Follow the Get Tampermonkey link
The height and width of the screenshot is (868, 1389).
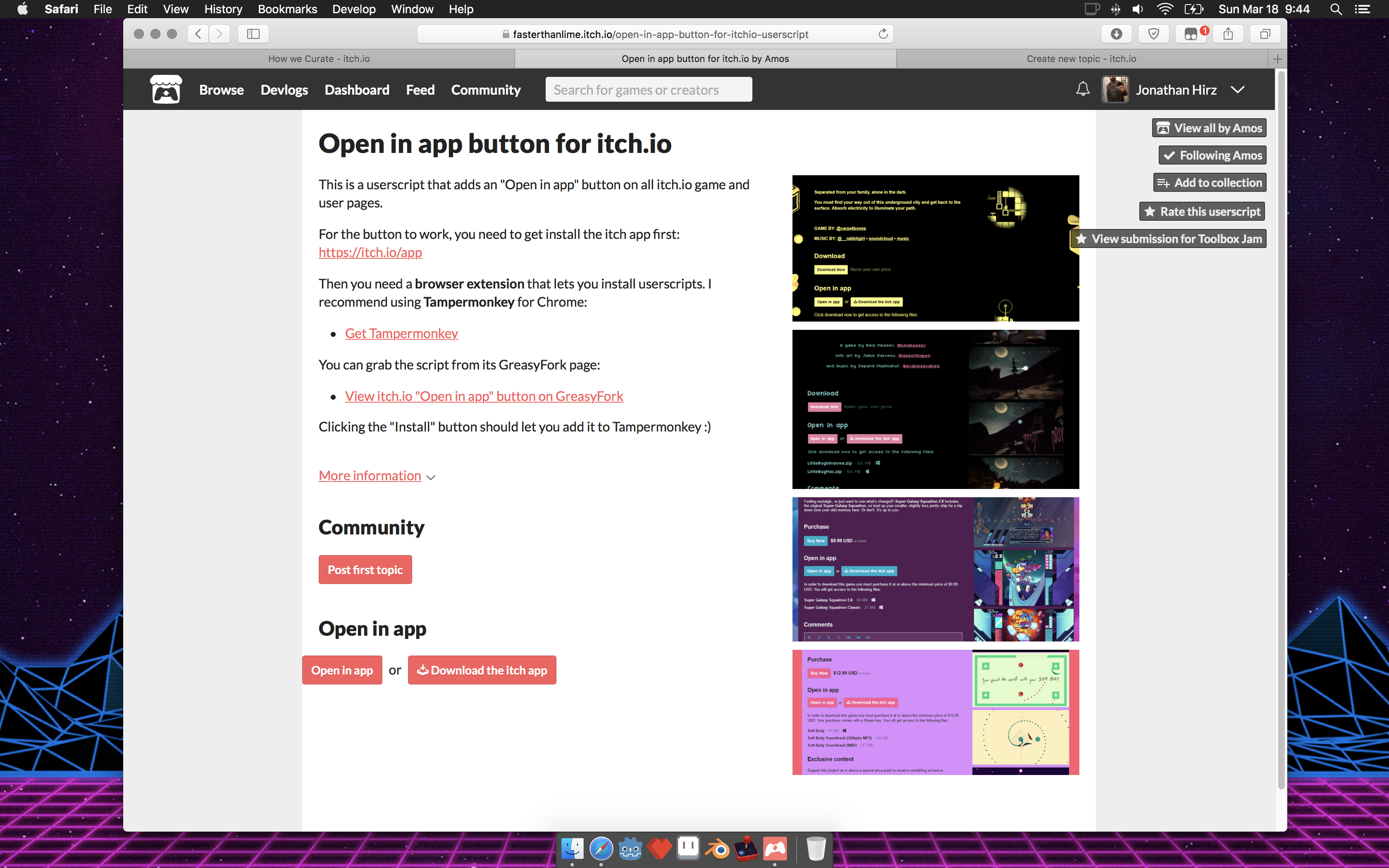(x=401, y=333)
